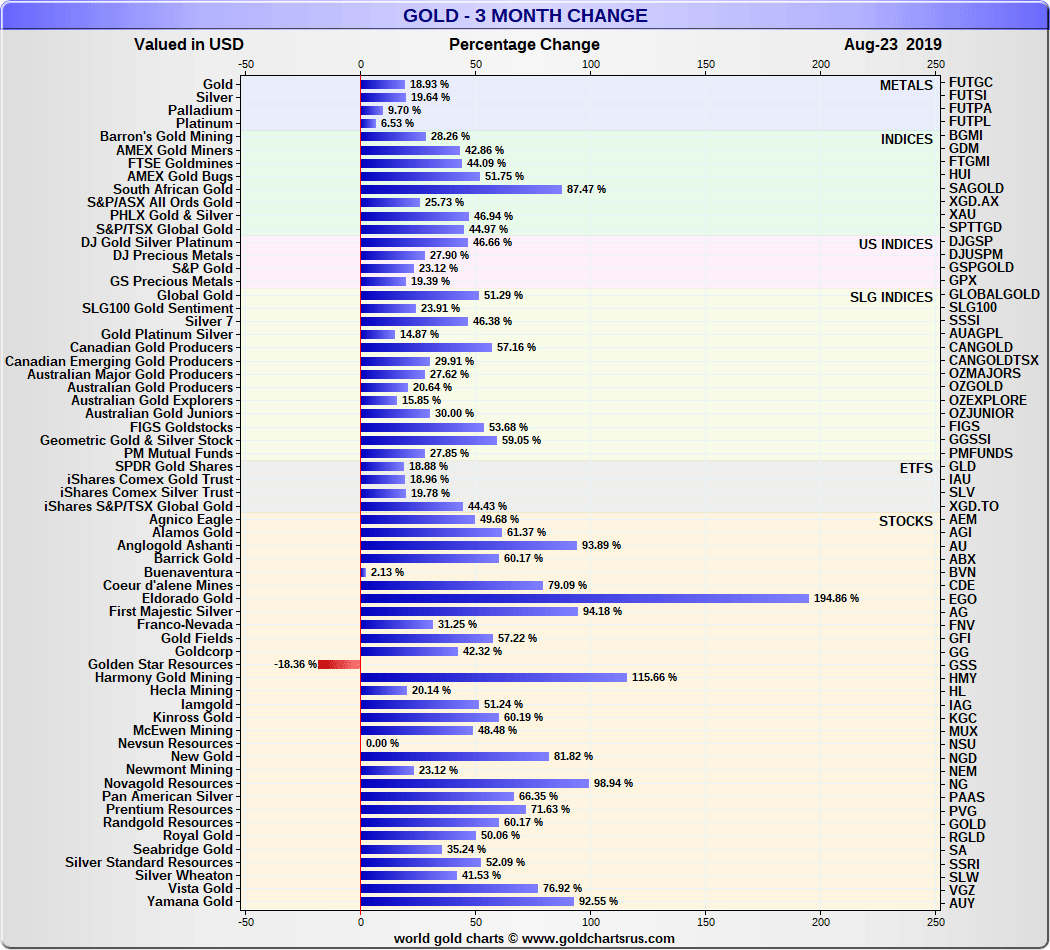Click the "Harmony Gold Mining" label
This screenshot has height=950, width=1050.
click(x=164, y=678)
